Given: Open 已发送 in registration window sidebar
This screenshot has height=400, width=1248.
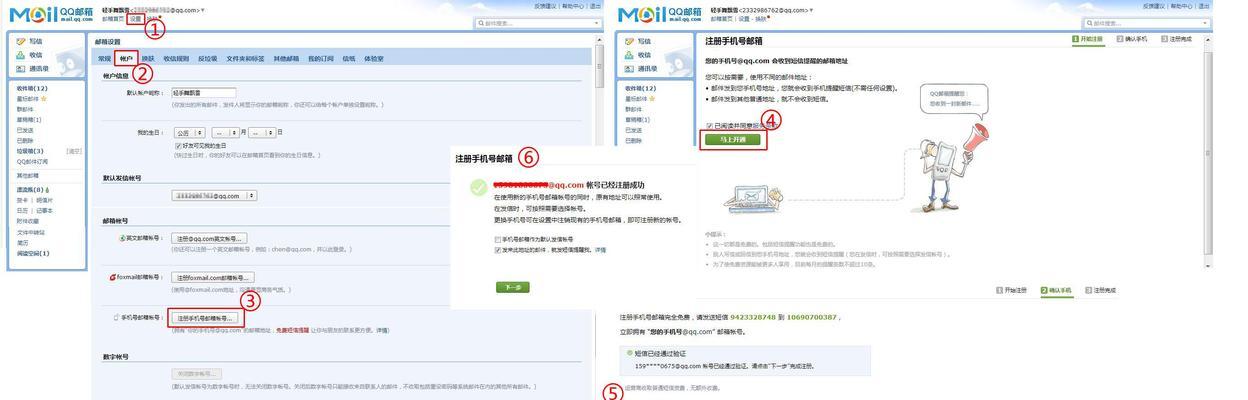Looking at the screenshot, I should (x=634, y=130).
